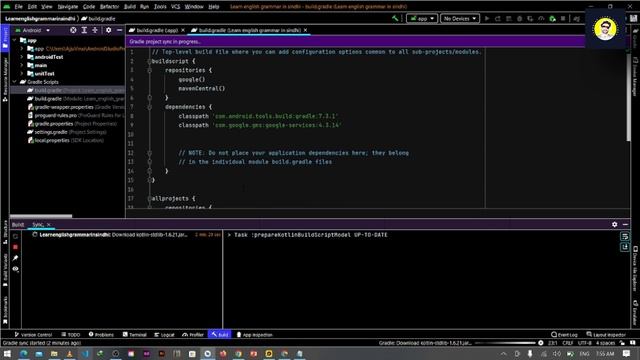Click the restart sync icon in Build panel
The image size is (640, 360).
tap(16, 236)
